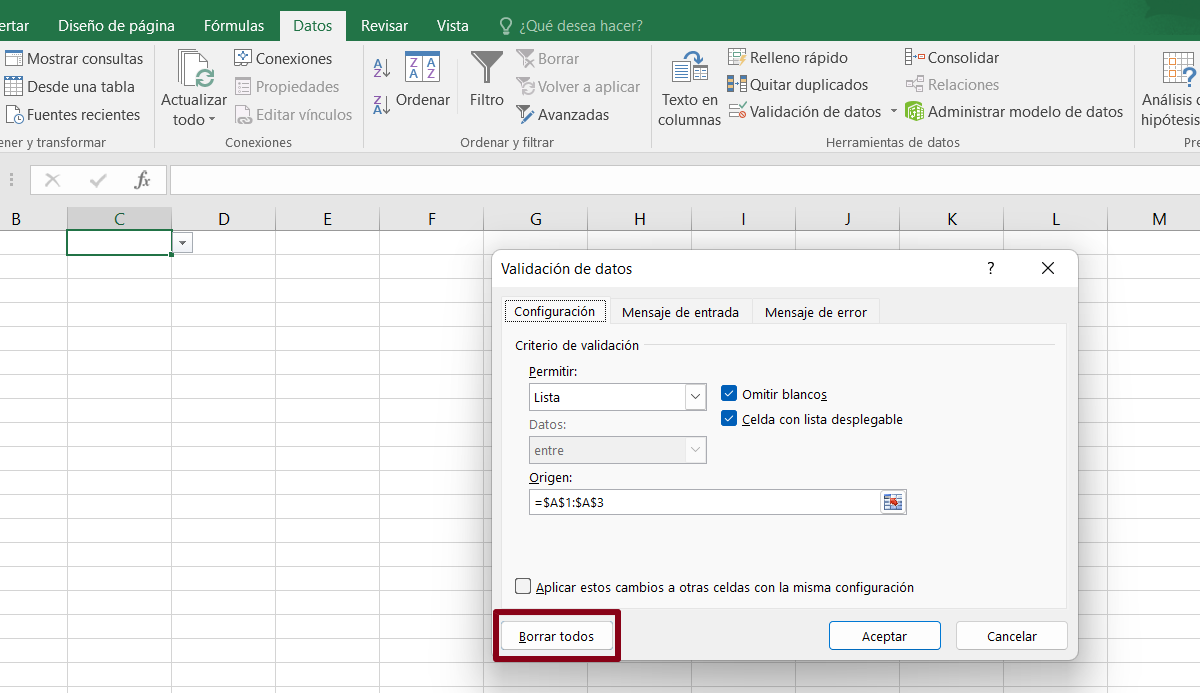Click the Propiedades ribbon item
The image size is (1200, 693).
286,87
